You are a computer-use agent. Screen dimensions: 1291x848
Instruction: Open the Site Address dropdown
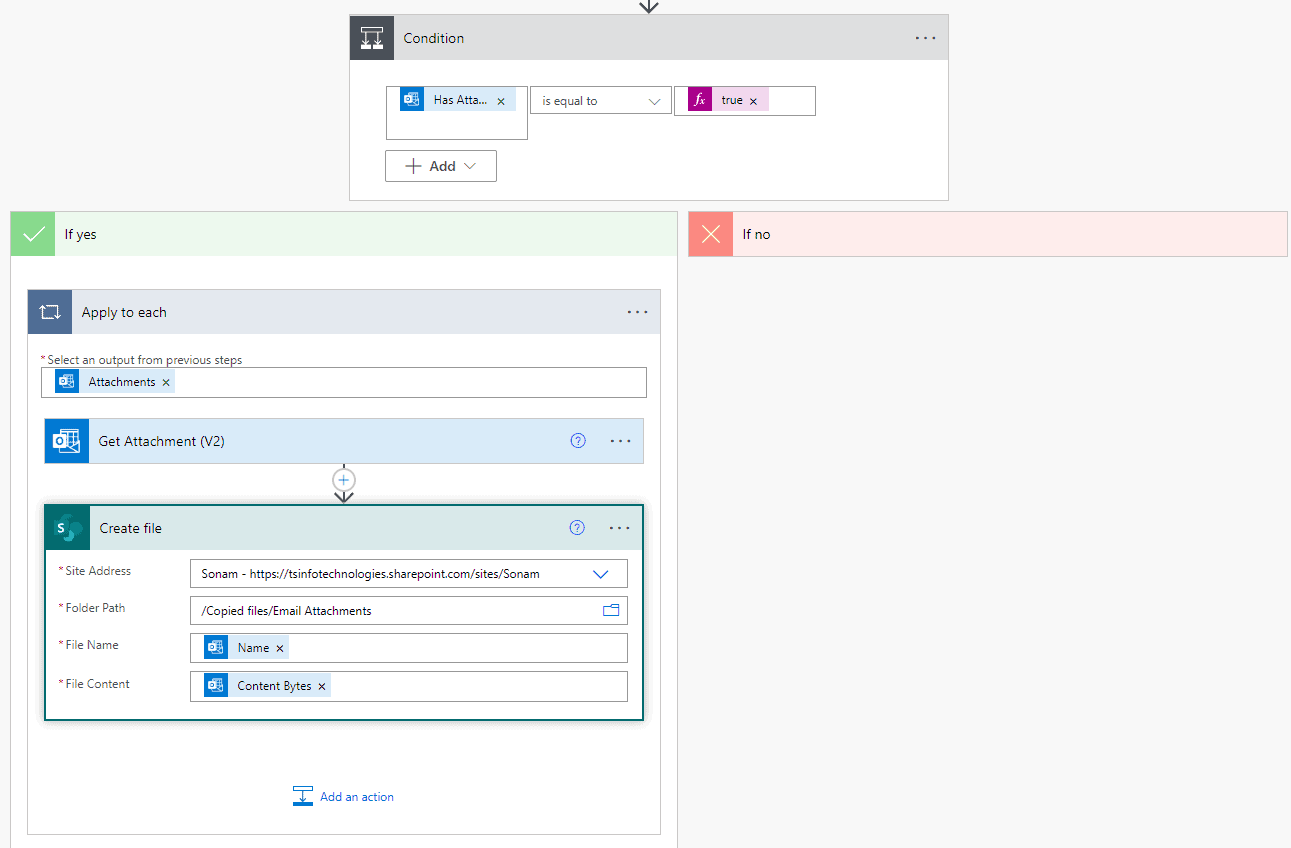point(601,574)
